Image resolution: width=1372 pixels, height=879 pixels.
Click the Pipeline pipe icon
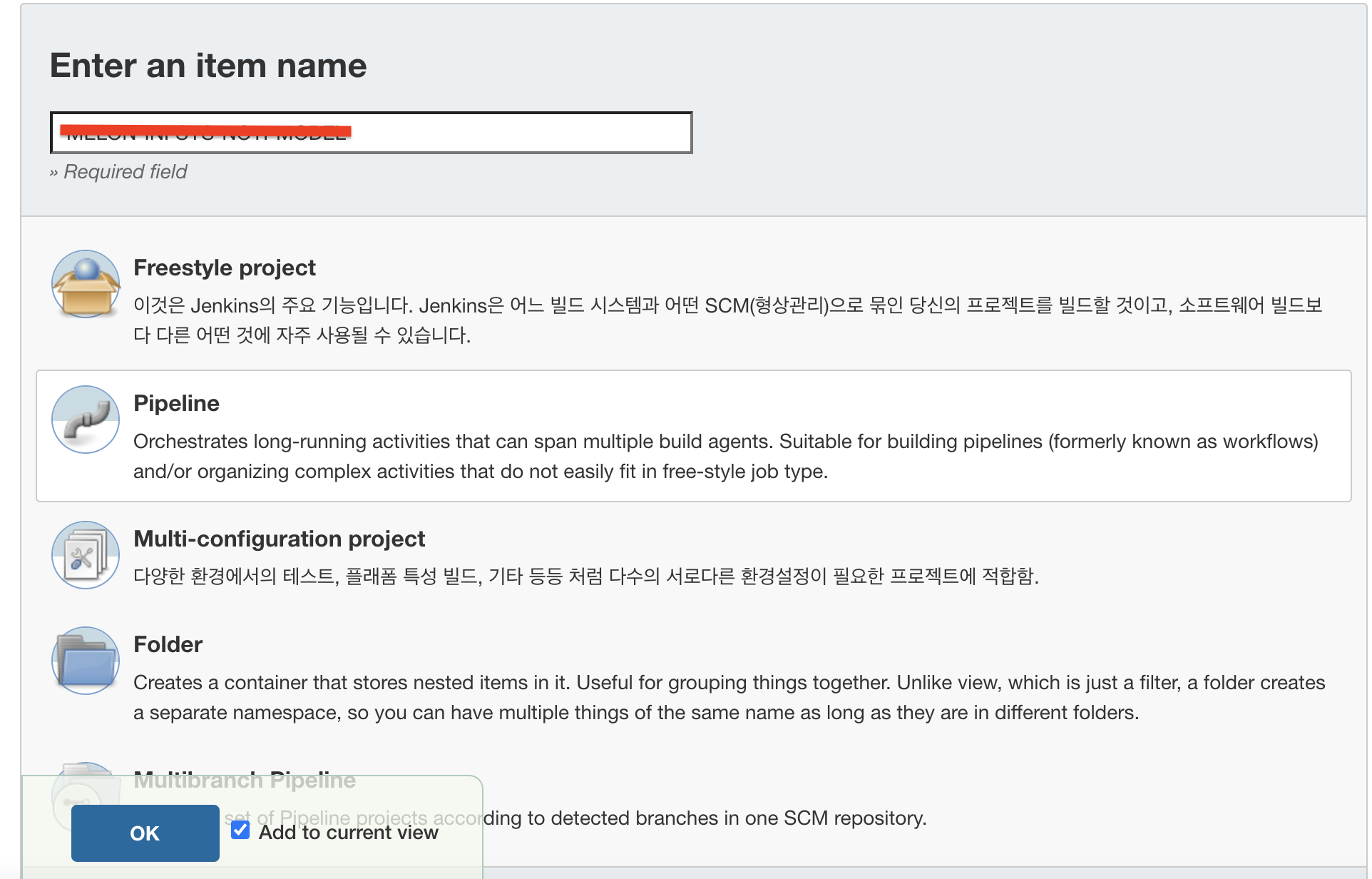(86, 420)
